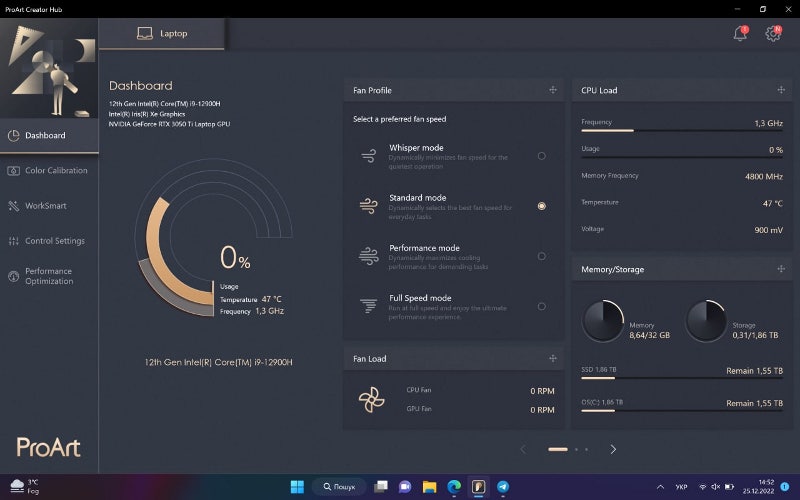Click the Fan Load panel move icon
Image resolution: width=800 pixels, height=500 pixels.
tap(553, 359)
